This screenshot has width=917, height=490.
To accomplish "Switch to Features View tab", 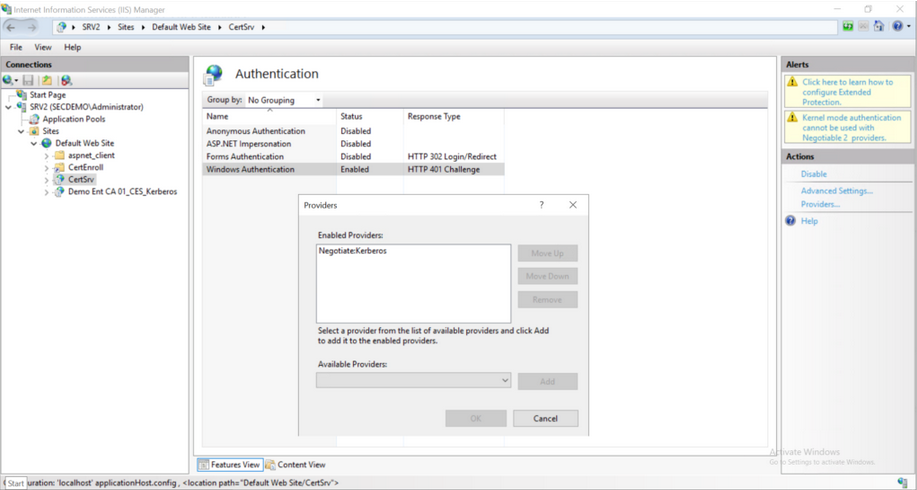I will (x=229, y=465).
